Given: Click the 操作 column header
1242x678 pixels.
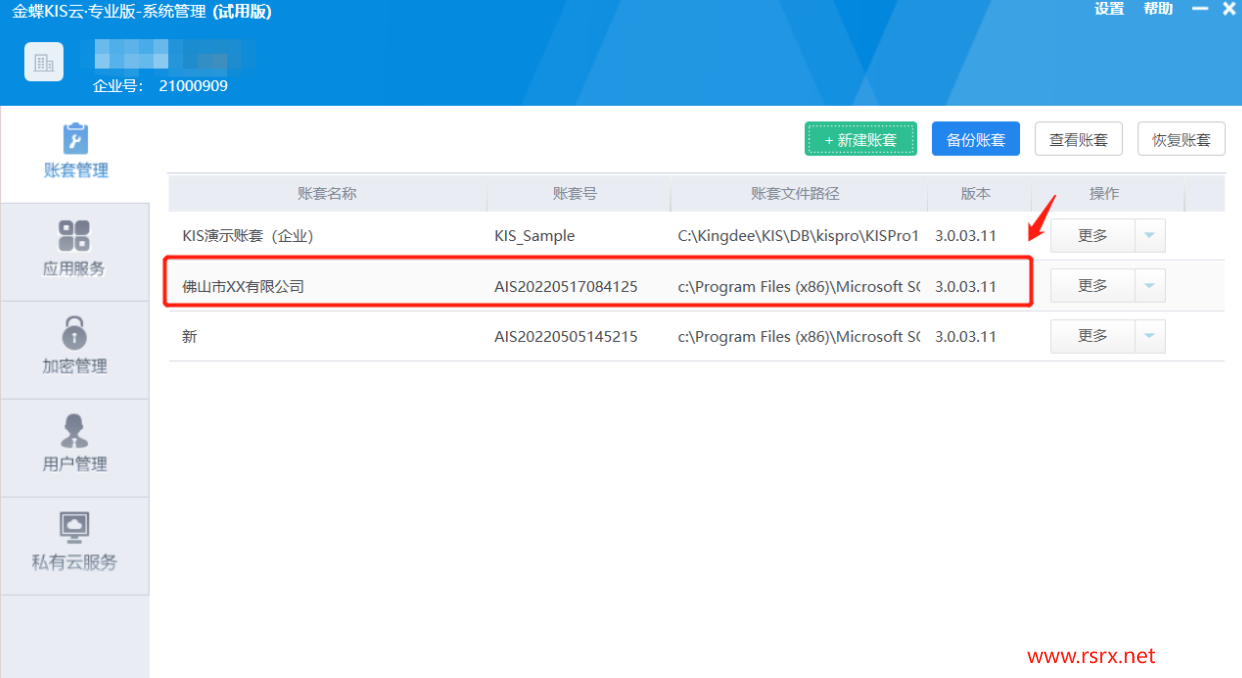Looking at the screenshot, I should [x=1104, y=194].
